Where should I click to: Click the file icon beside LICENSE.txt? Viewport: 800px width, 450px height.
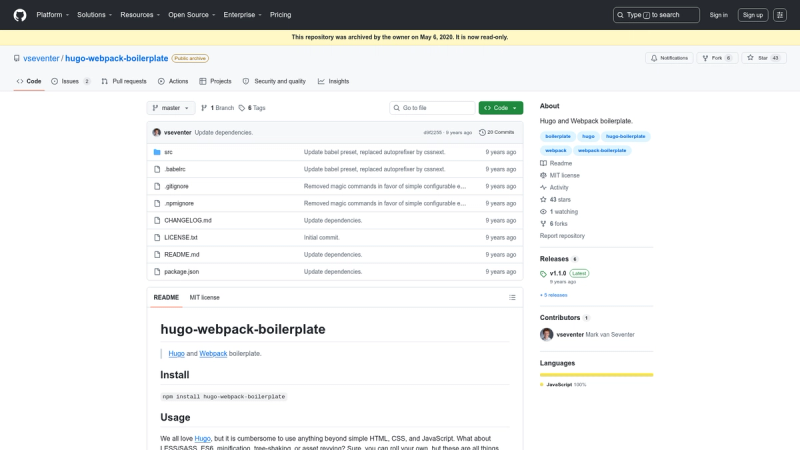[157, 237]
